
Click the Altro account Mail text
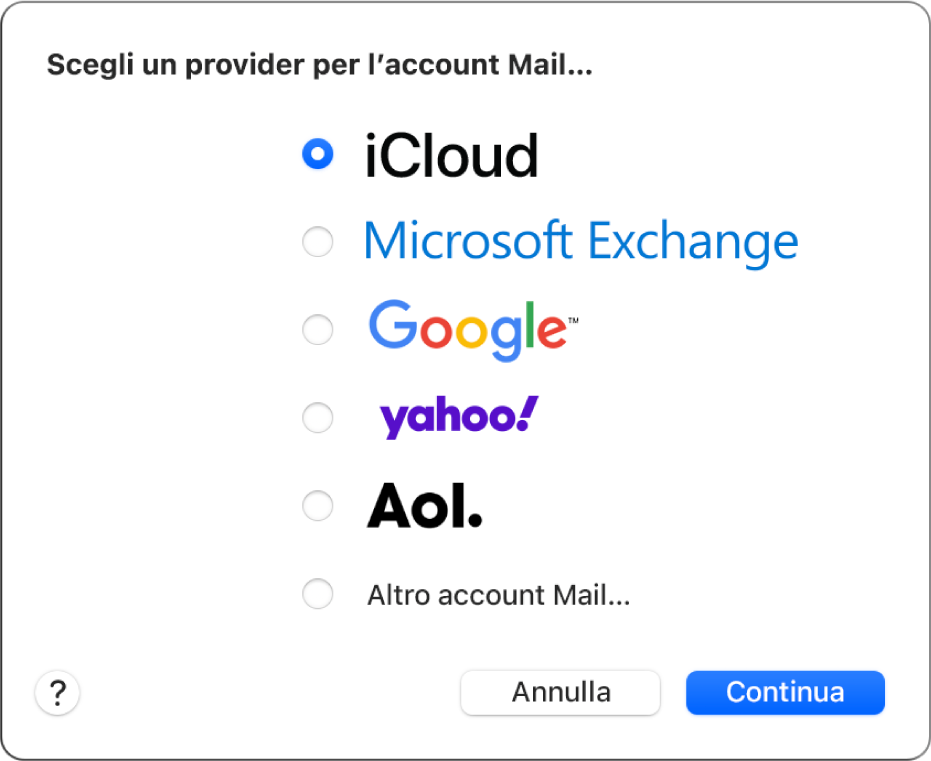tap(498, 594)
